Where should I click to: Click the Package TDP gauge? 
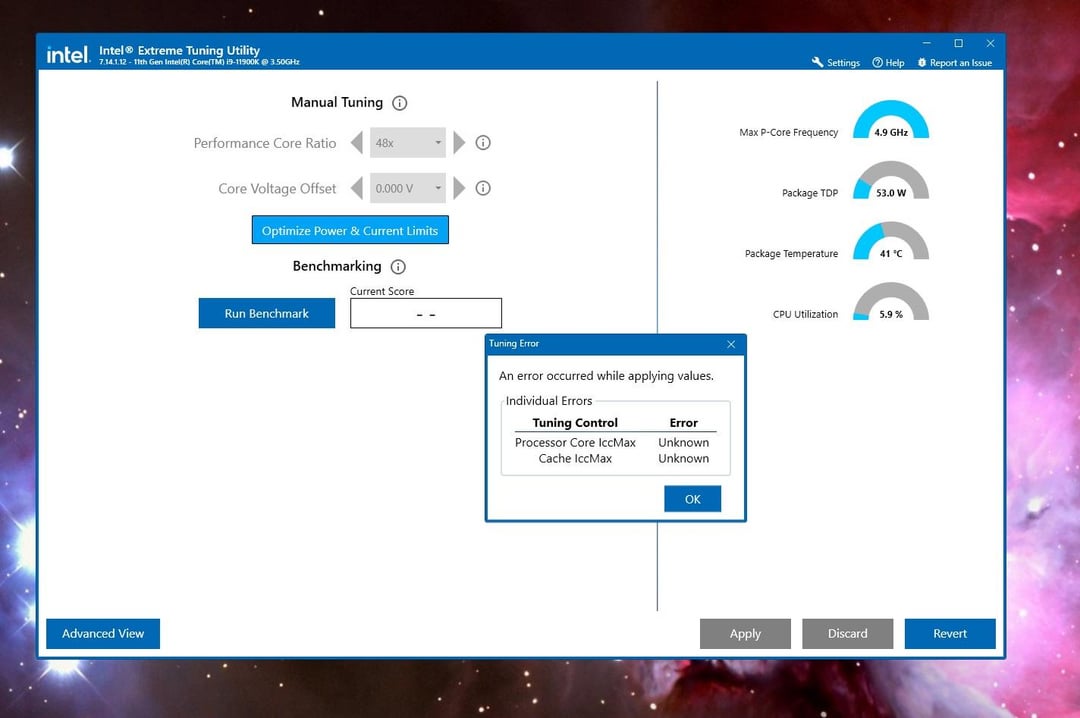[891, 181]
